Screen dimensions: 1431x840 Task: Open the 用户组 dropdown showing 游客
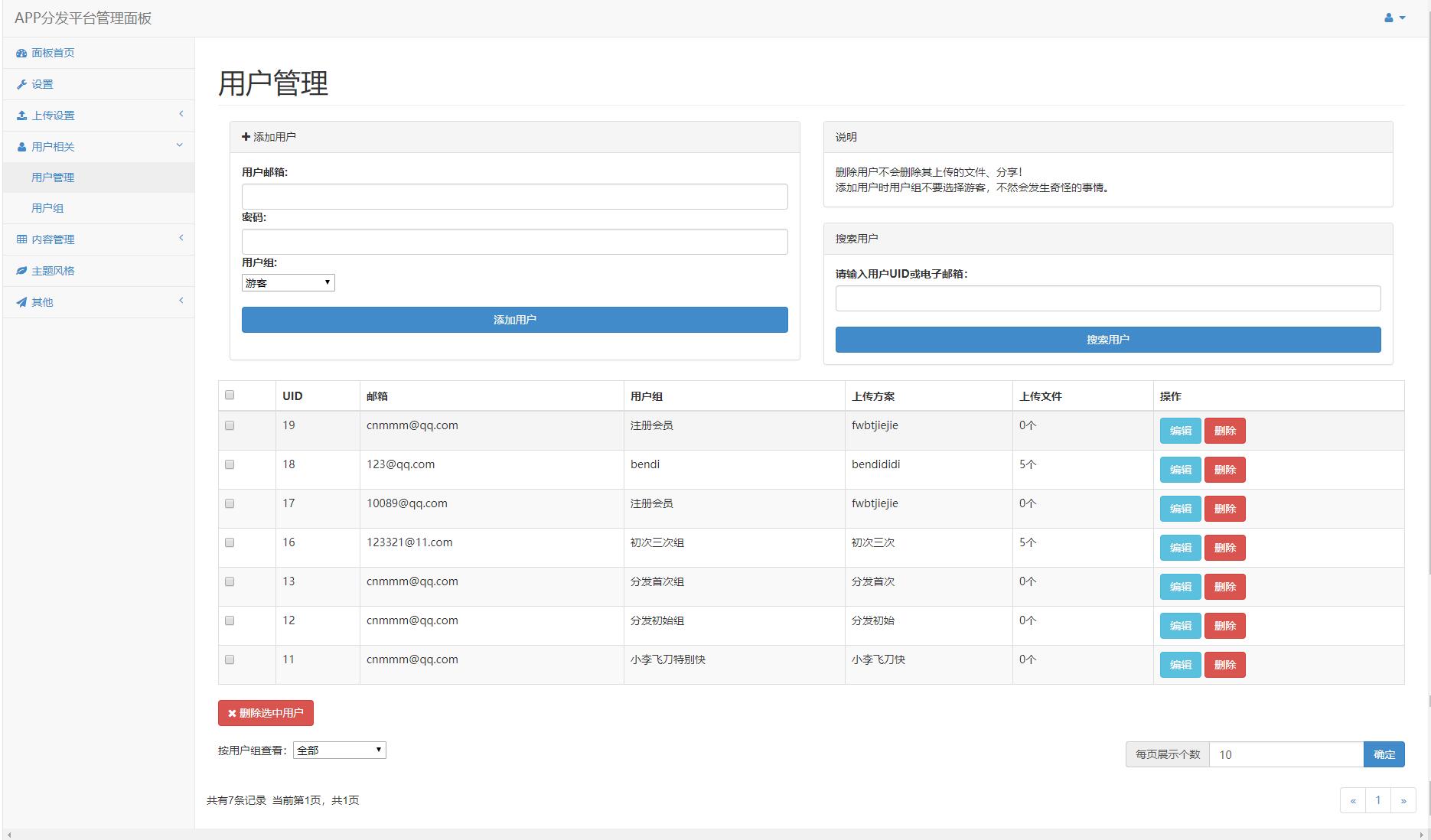288,282
